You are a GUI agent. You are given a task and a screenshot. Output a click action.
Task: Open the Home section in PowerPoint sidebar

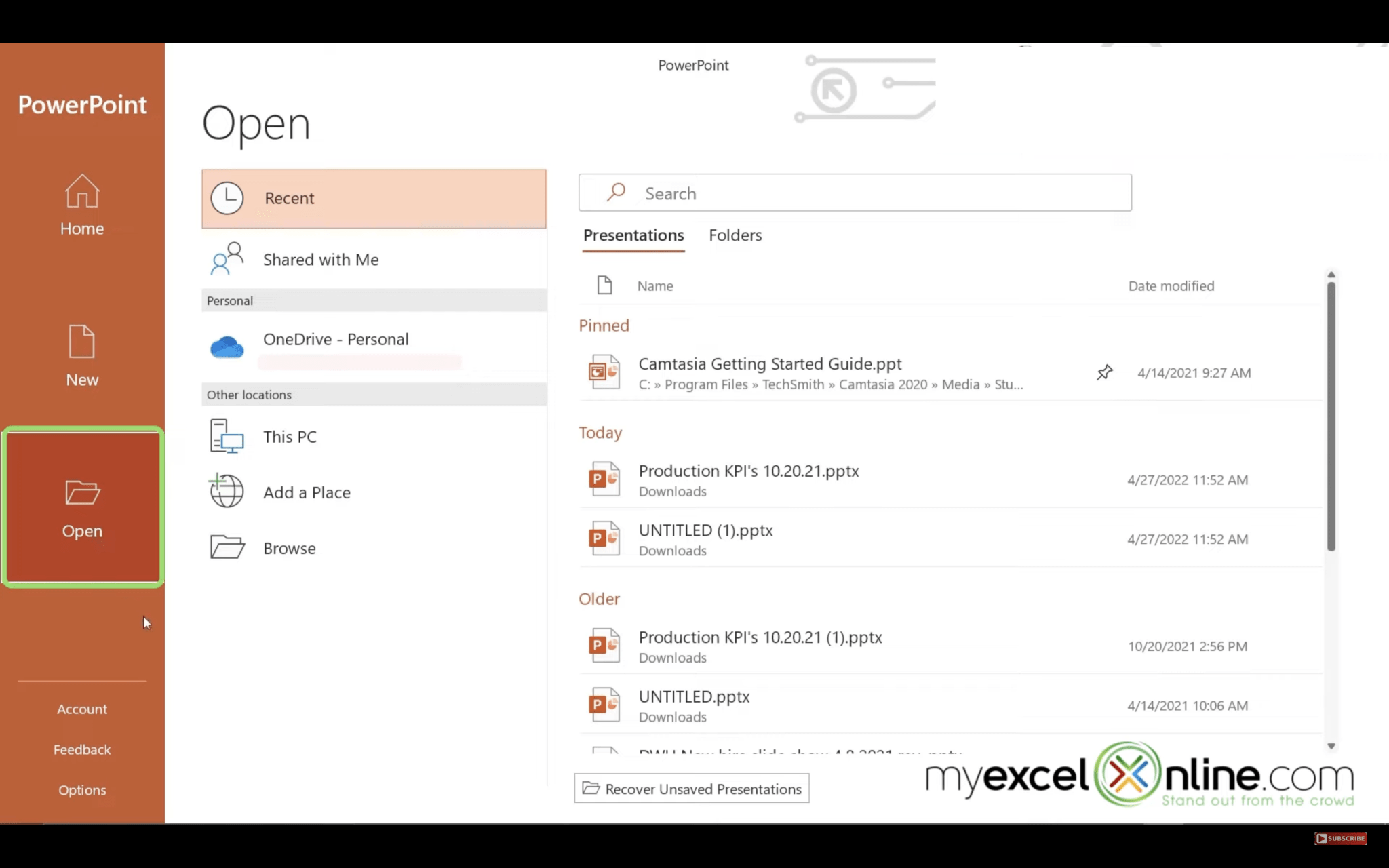coord(81,203)
